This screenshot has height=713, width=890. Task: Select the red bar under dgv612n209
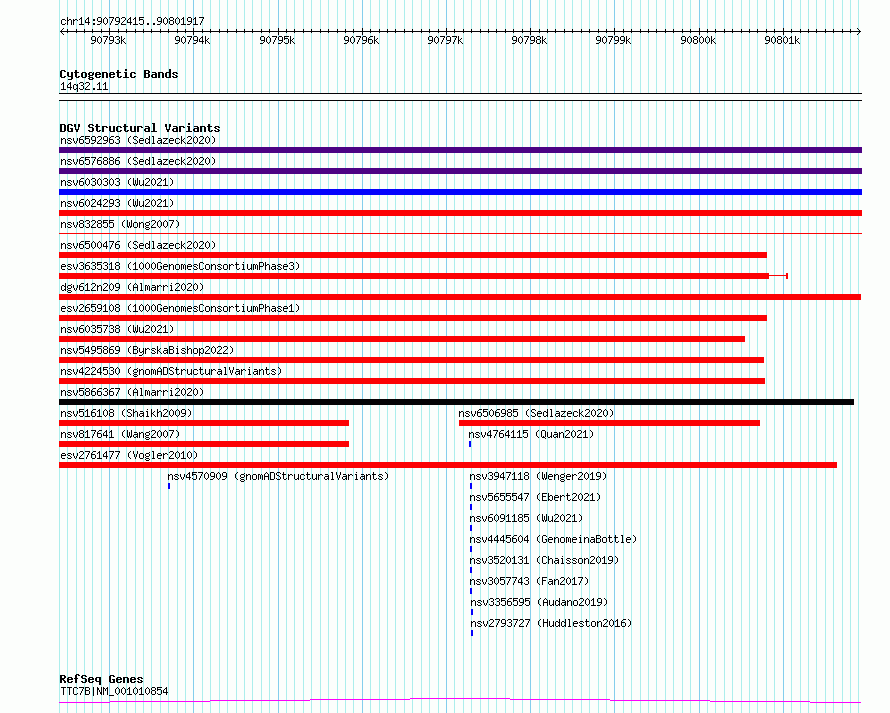click(460, 297)
